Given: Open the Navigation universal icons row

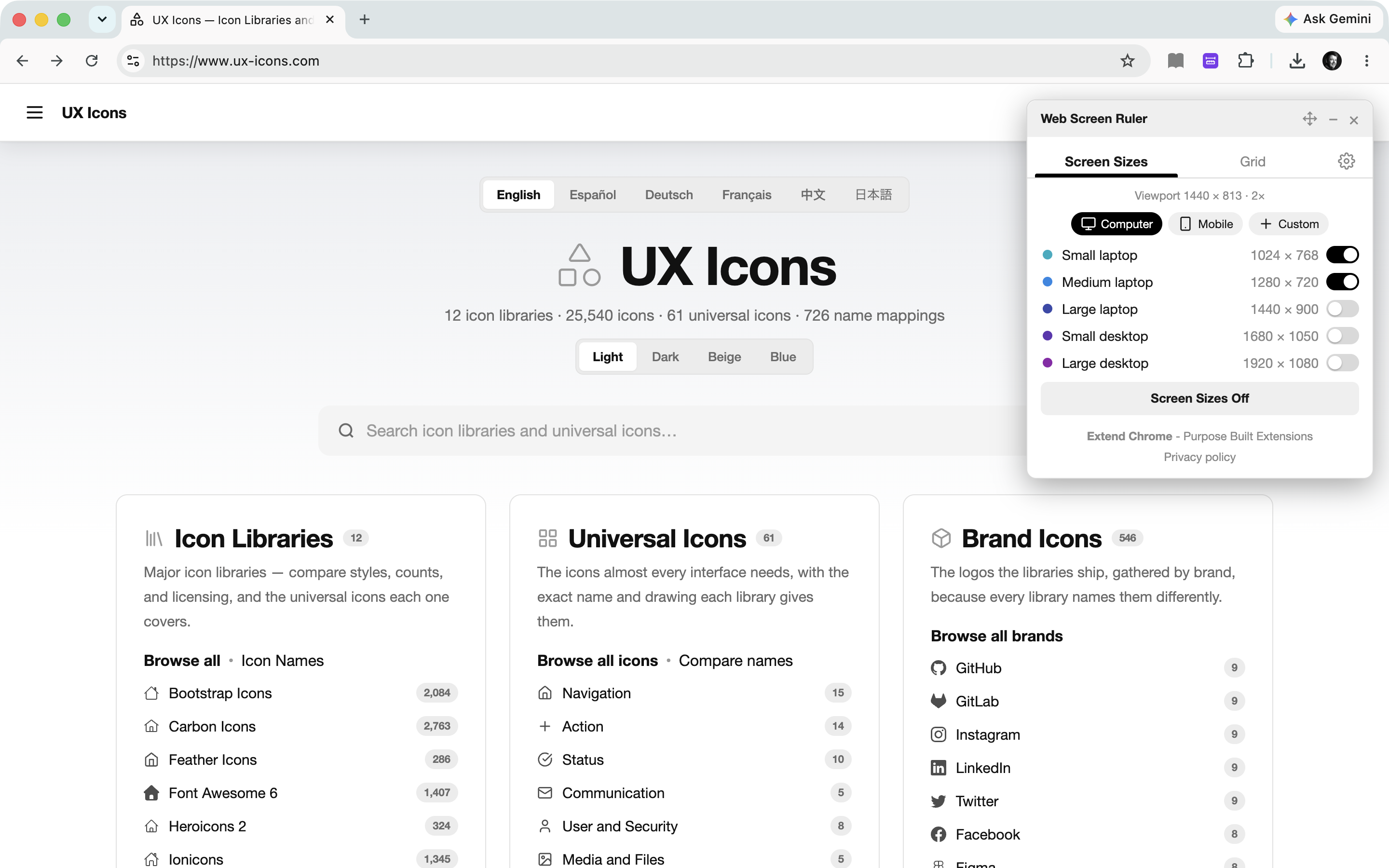Looking at the screenshot, I should pyautogui.click(x=694, y=693).
